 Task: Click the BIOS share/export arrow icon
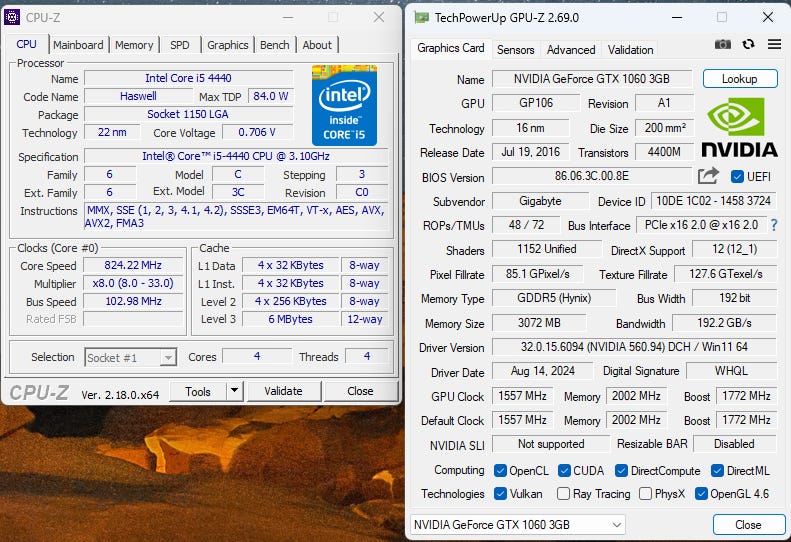click(x=708, y=176)
